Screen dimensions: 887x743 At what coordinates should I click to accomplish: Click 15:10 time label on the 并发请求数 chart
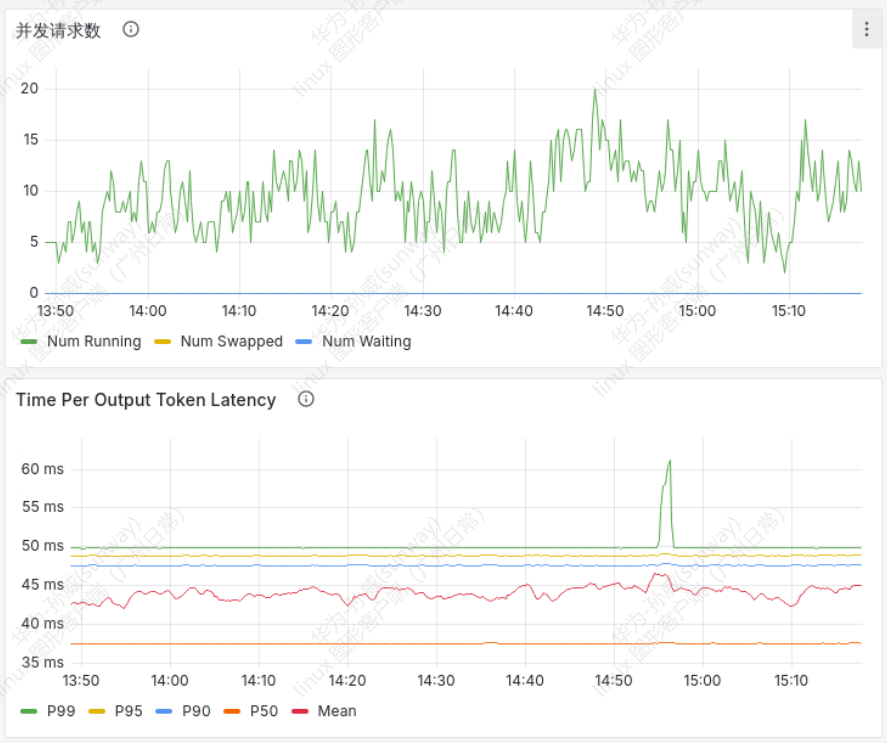pyautogui.click(x=789, y=311)
